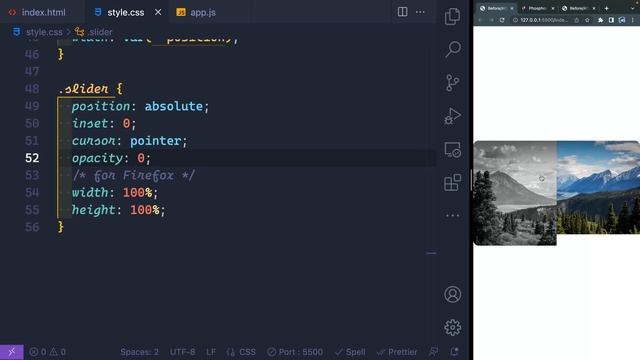Click the Port : 5500 Live Server button

(x=295, y=352)
